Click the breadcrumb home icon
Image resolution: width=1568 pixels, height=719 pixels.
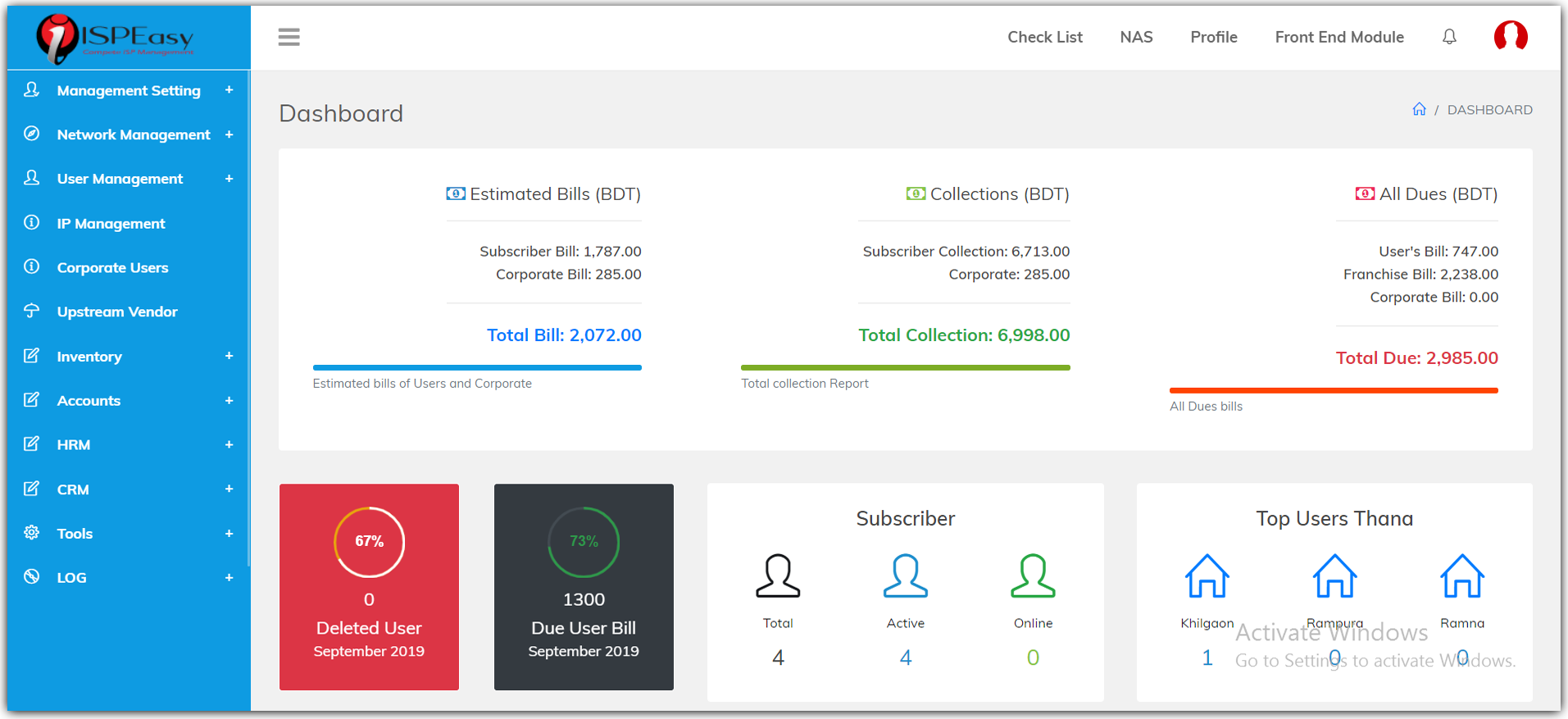click(1419, 109)
